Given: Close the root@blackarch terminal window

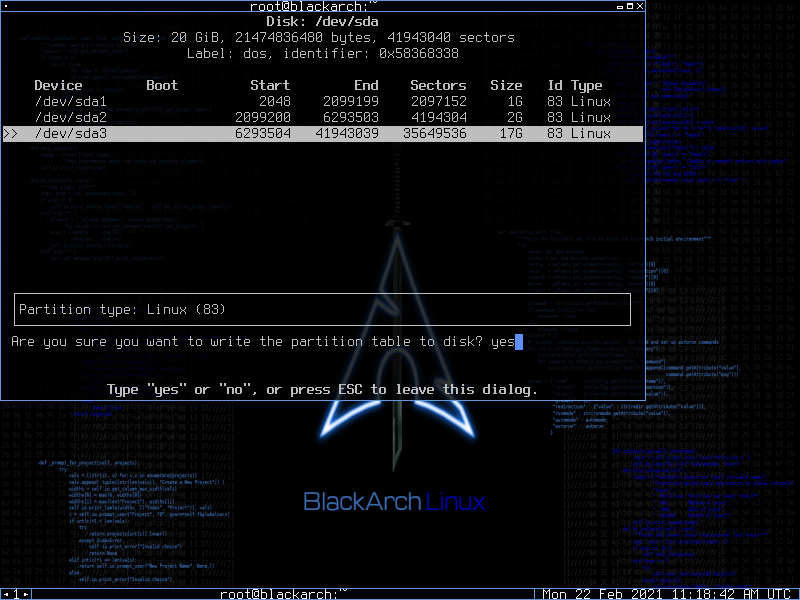Looking at the screenshot, I should [x=640, y=6].
